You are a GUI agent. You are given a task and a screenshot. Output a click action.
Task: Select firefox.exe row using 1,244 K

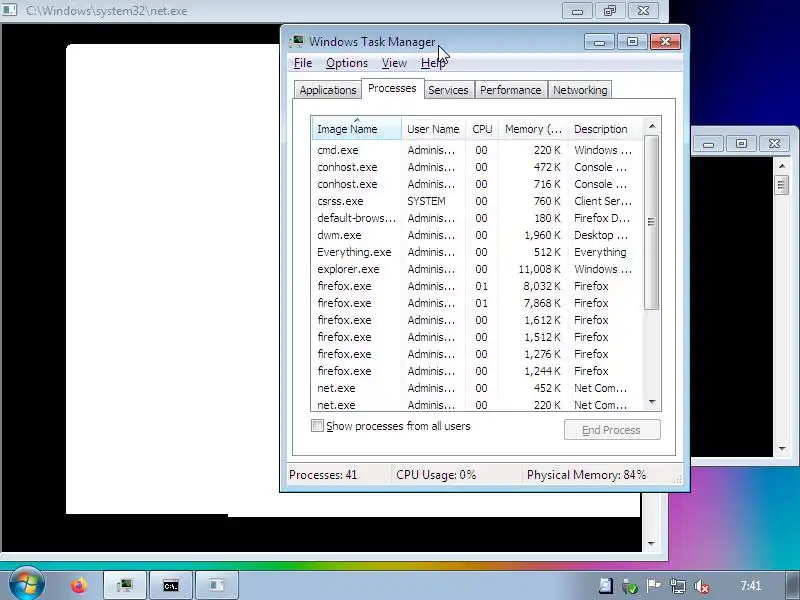(x=477, y=371)
